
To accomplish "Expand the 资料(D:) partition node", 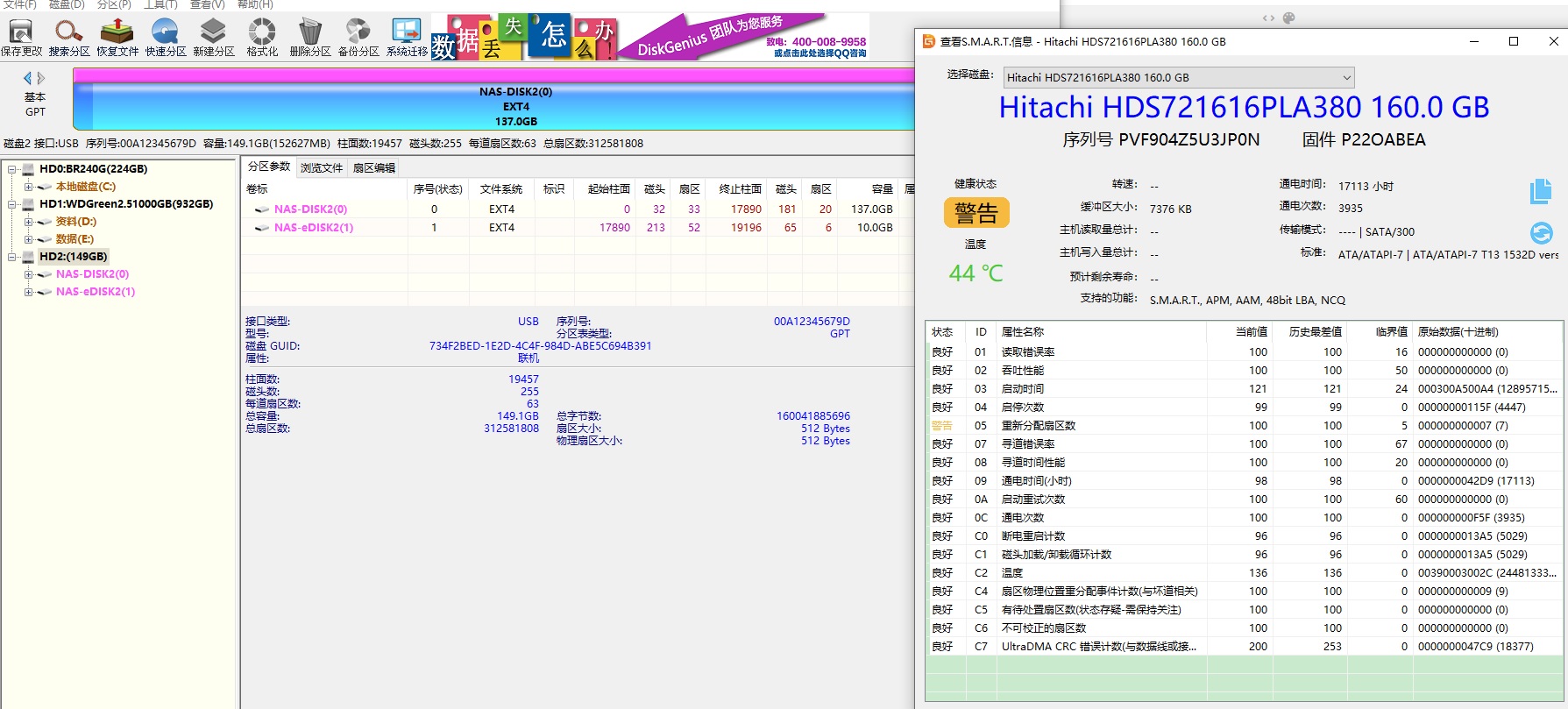I will click(28, 222).
